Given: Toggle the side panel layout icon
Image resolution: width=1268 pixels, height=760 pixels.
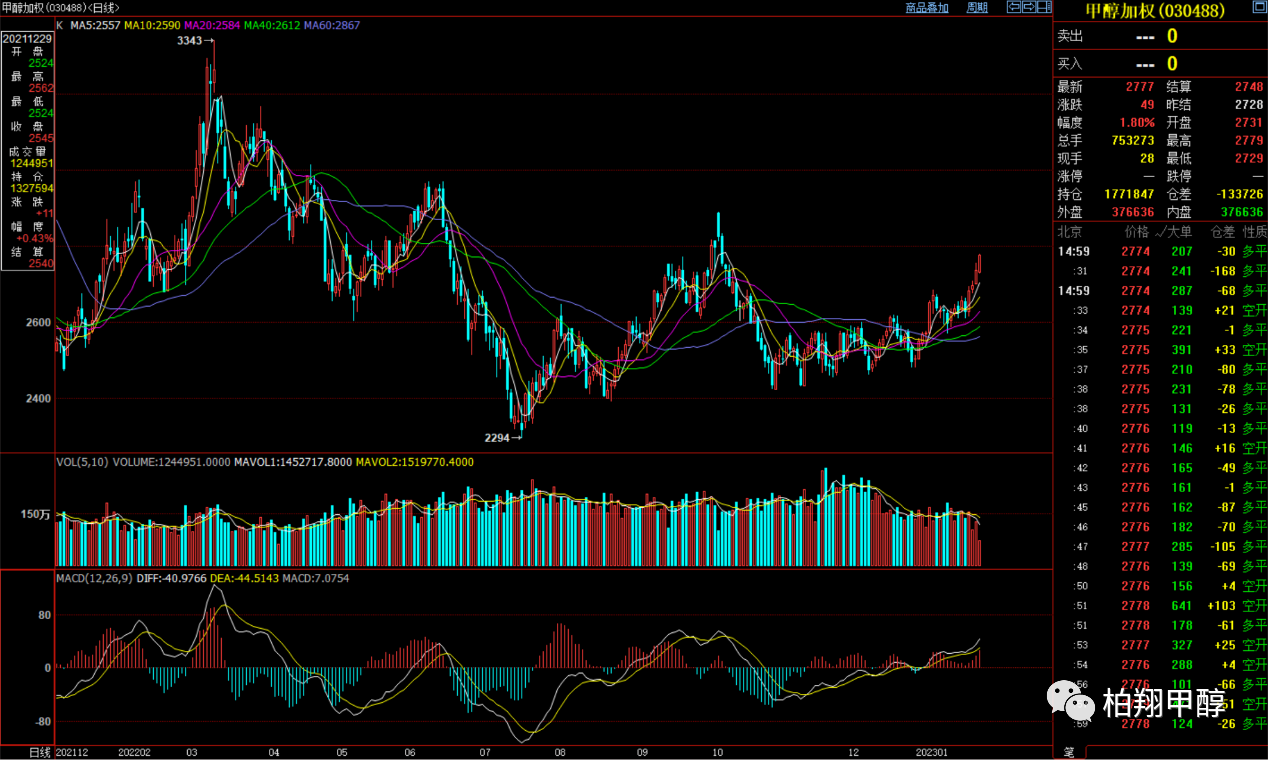Looking at the screenshot, I should point(1044,7).
